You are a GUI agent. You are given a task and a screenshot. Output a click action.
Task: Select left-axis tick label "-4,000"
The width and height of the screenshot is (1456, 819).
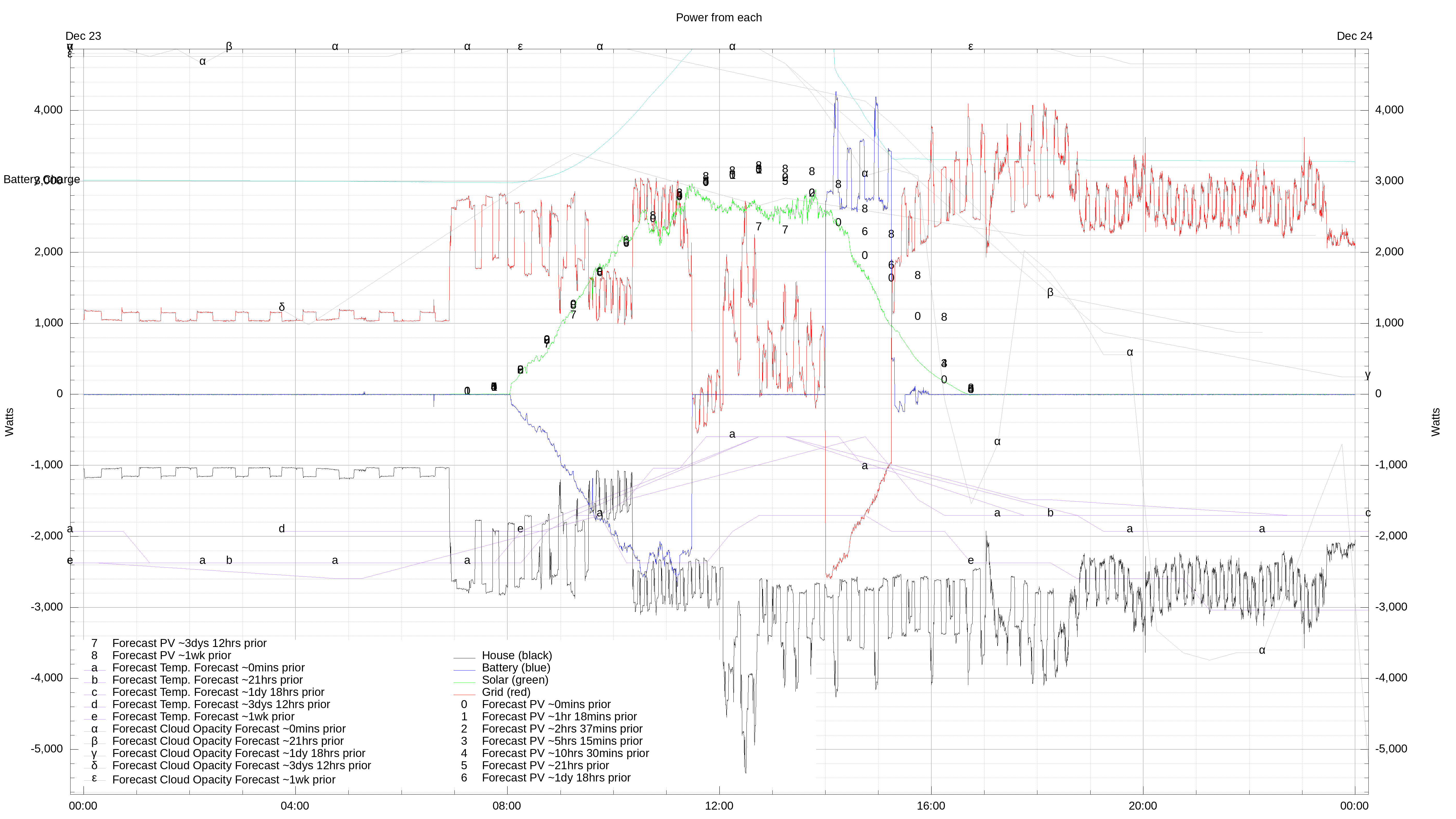(47, 678)
